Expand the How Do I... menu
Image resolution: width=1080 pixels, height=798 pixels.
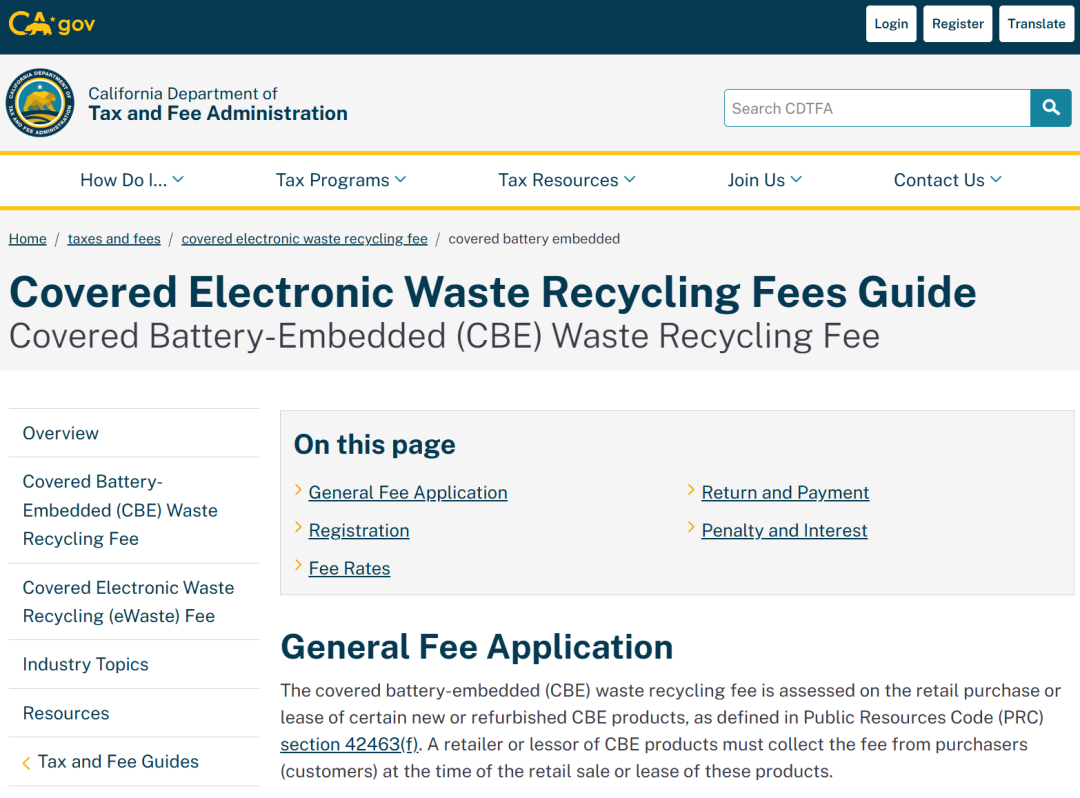pyautogui.click(x=132, y=180)
